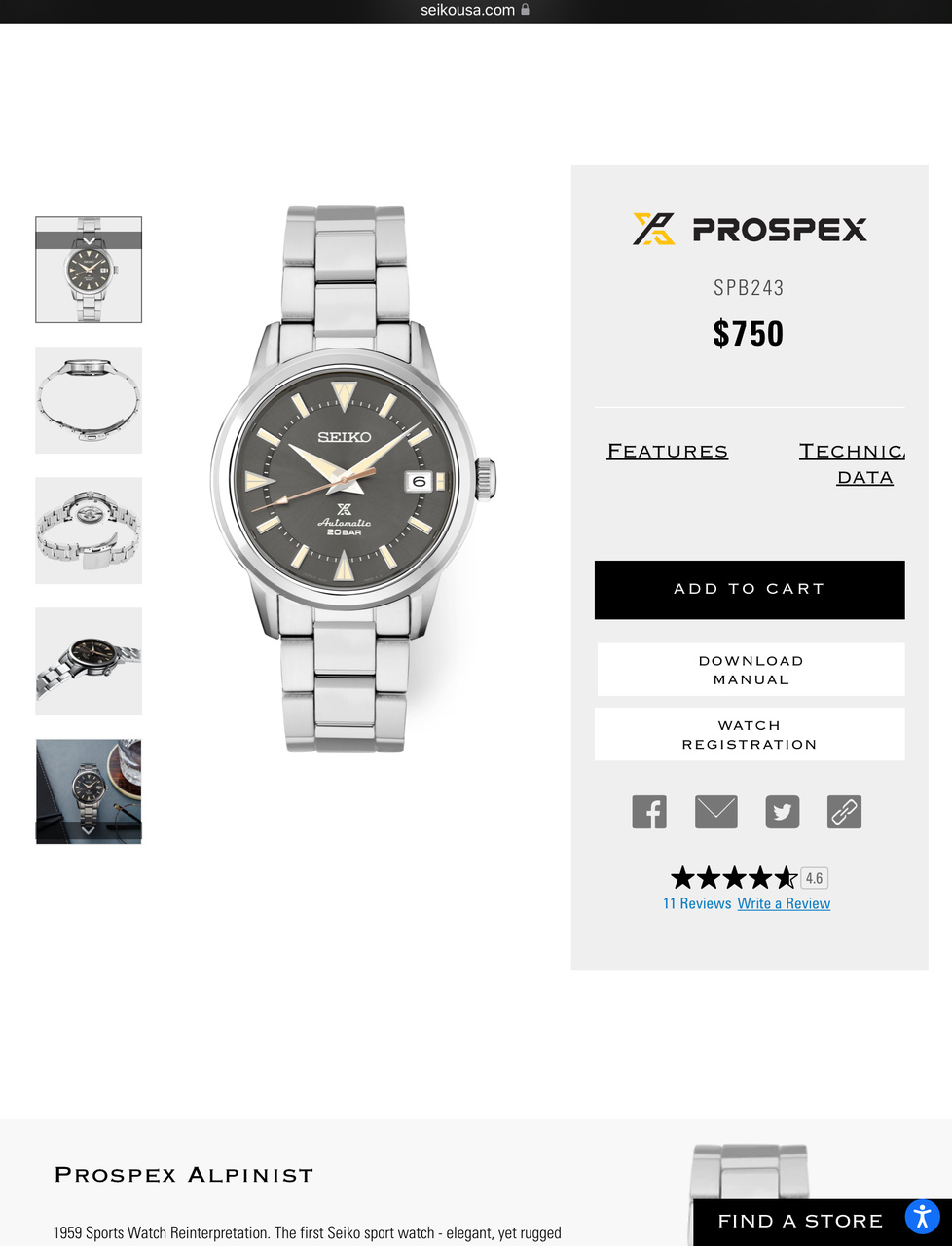Open the Watch Registration page
Viewport: 952px width, 1246px height.
point(750,734)
